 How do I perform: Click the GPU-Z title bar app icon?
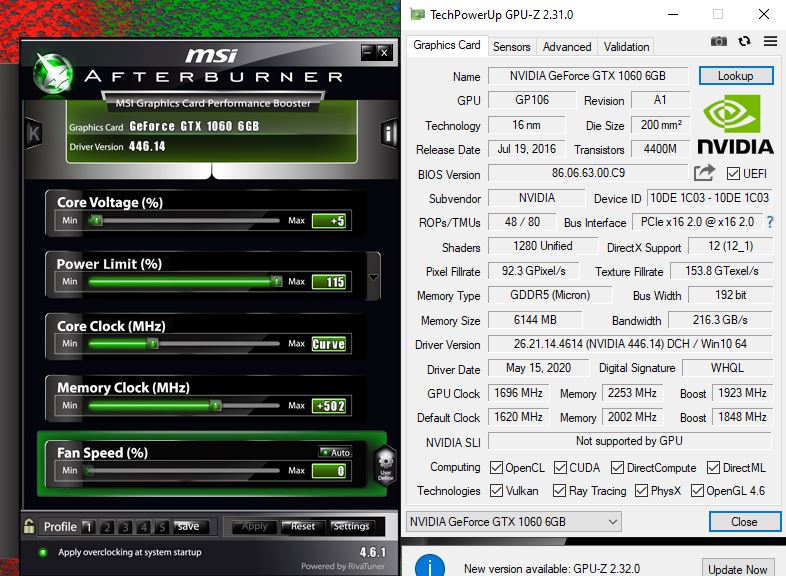pos(417,15)
